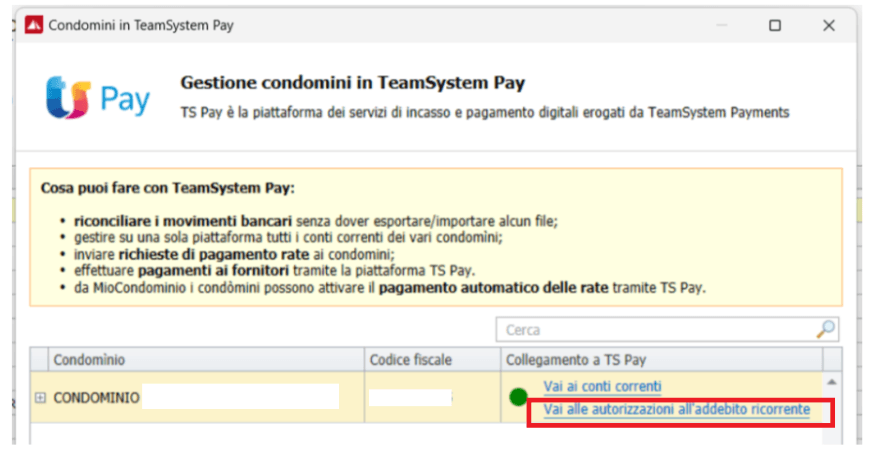884x457 pixels.
Task: Open 'Vai alle autorizzazioni all'addebito ricorrente' link
Action: tap(677, 410)
